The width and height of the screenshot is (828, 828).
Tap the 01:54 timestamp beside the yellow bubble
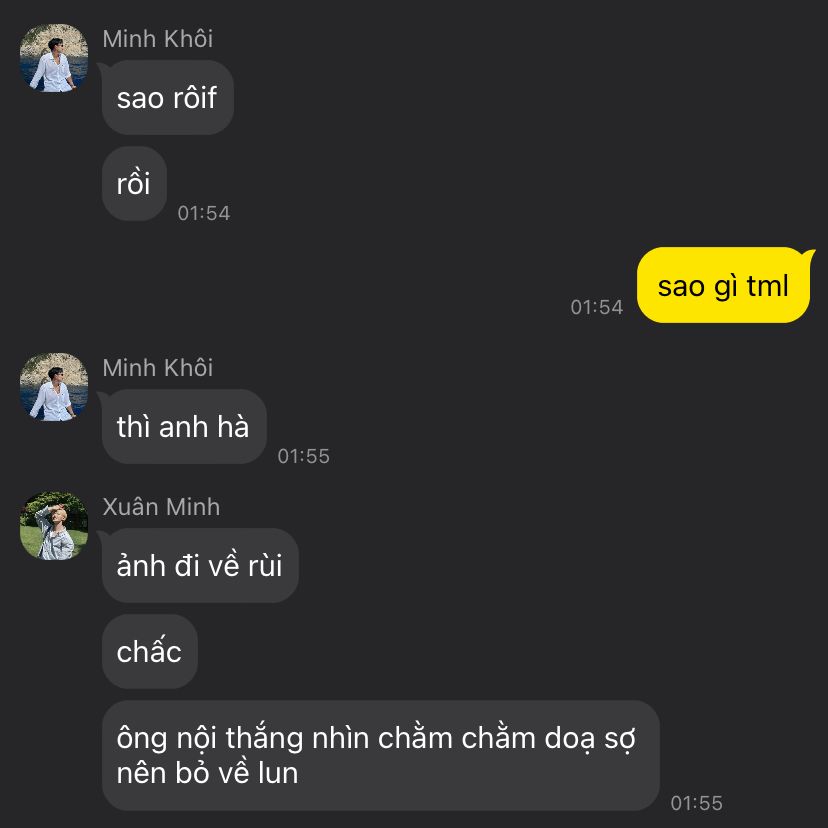tap(597, 307)
